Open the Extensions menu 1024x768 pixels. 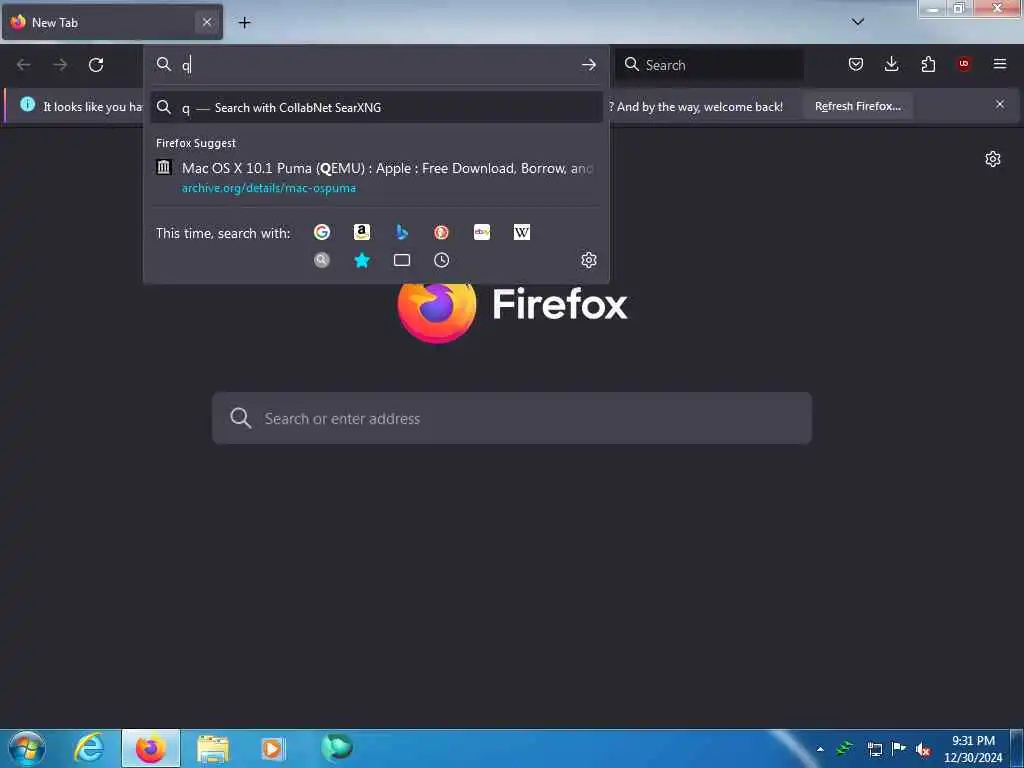928,64
